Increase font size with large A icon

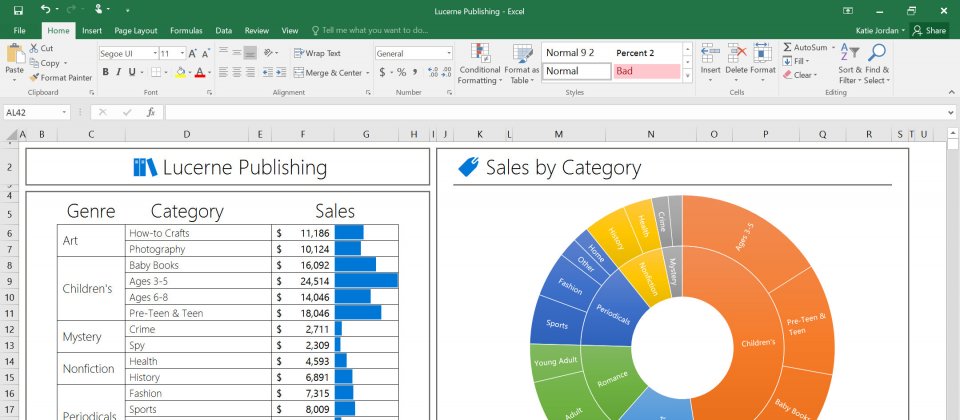tap(192, 53)
